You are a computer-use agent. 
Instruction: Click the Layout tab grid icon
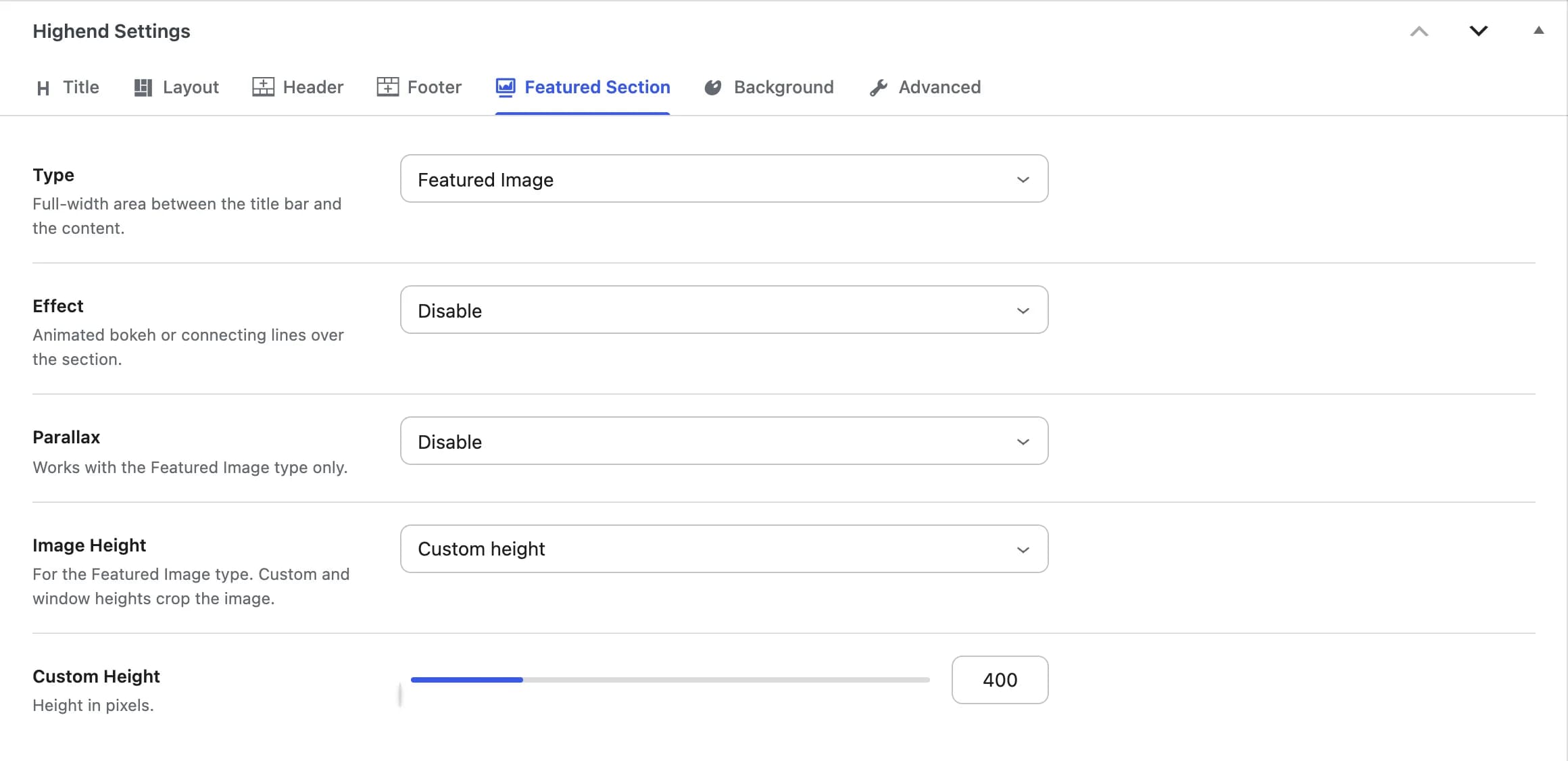click(x=143, y=88)
